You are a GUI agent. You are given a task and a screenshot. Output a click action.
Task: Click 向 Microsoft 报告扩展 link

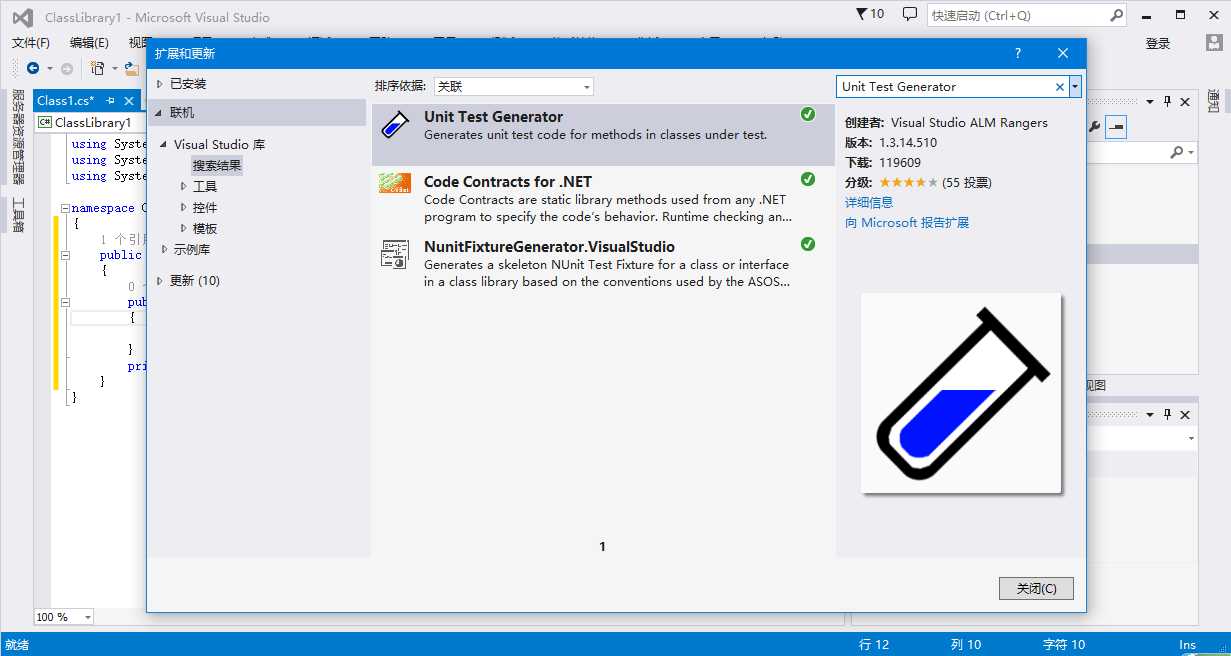click(907, 222)
